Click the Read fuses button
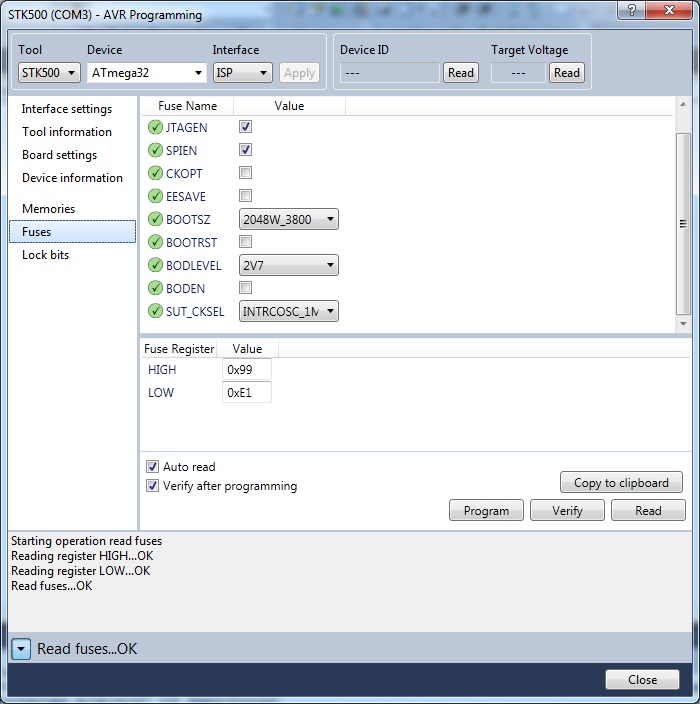Image resolution: width=700 pixels, height=704 pixels. click(x=648, y=510)
